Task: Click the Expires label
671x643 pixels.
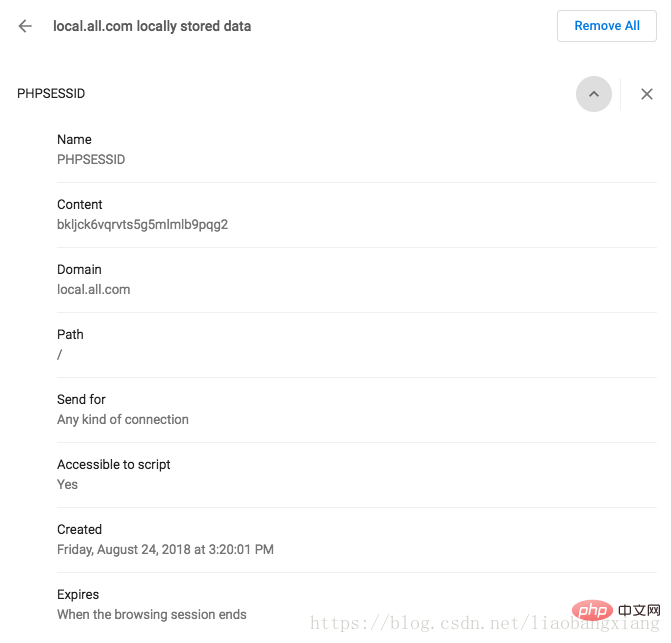Action: (x=78, y=594)
